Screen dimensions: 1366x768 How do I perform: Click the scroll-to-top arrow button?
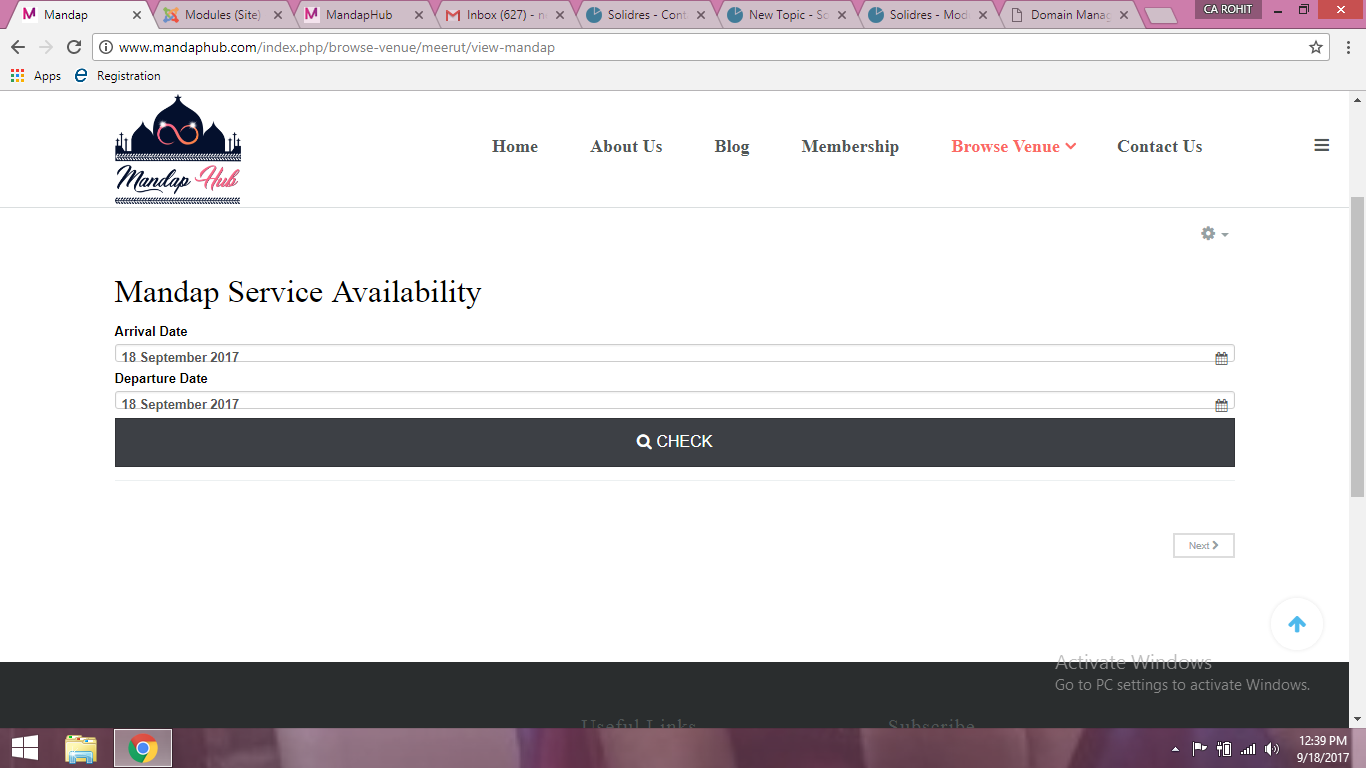click(1296, 624)
